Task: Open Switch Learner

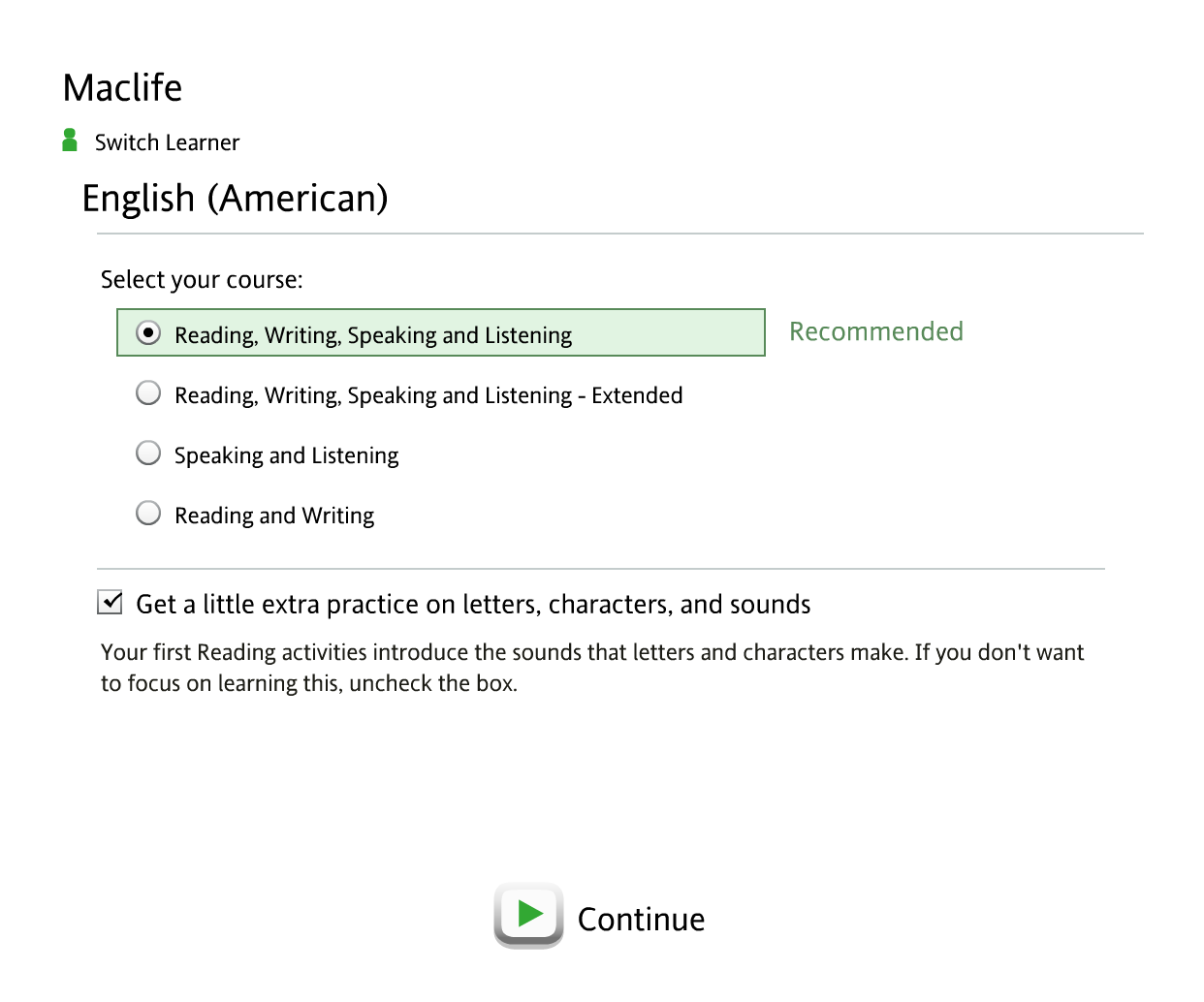Action: [166, 141]
